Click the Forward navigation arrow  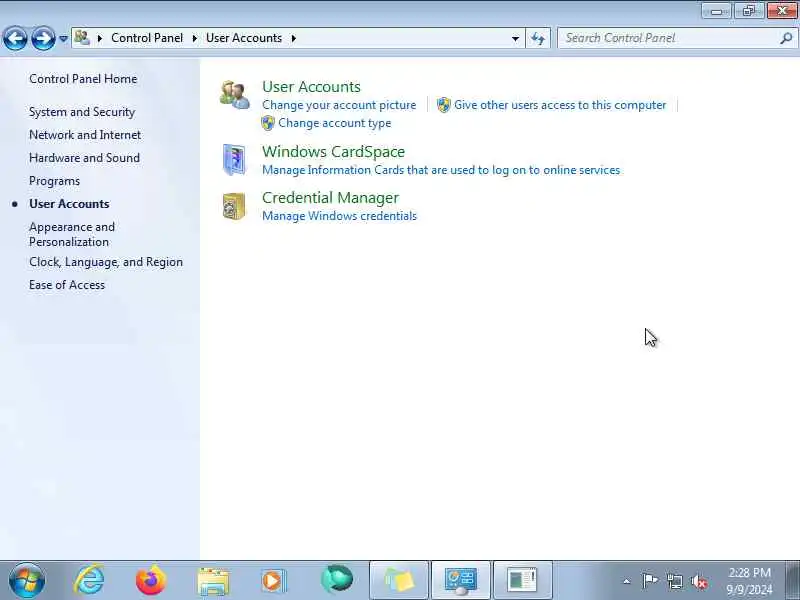click(x=43, y=38)
